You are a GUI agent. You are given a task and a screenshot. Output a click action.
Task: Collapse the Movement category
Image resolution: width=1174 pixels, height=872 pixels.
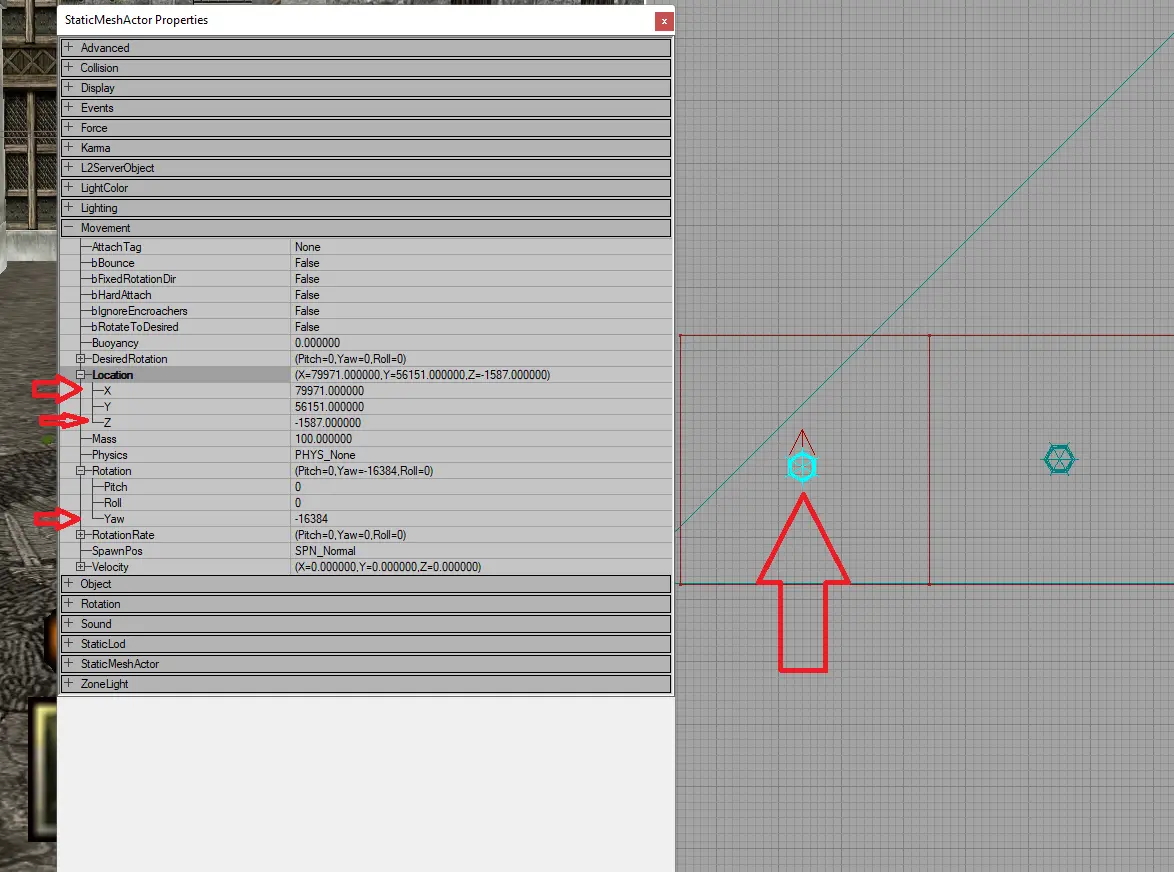[x=69, y=228]
